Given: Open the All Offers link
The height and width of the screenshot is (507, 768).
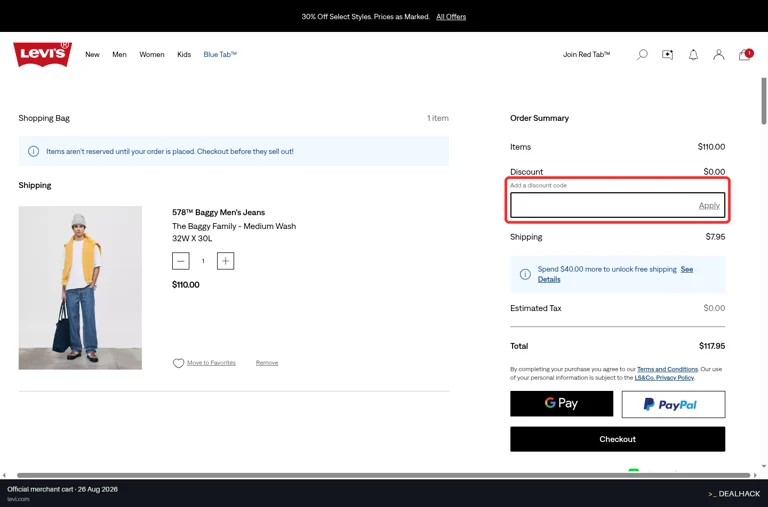Looking at the screenshot, I should [x=451, y=17].
